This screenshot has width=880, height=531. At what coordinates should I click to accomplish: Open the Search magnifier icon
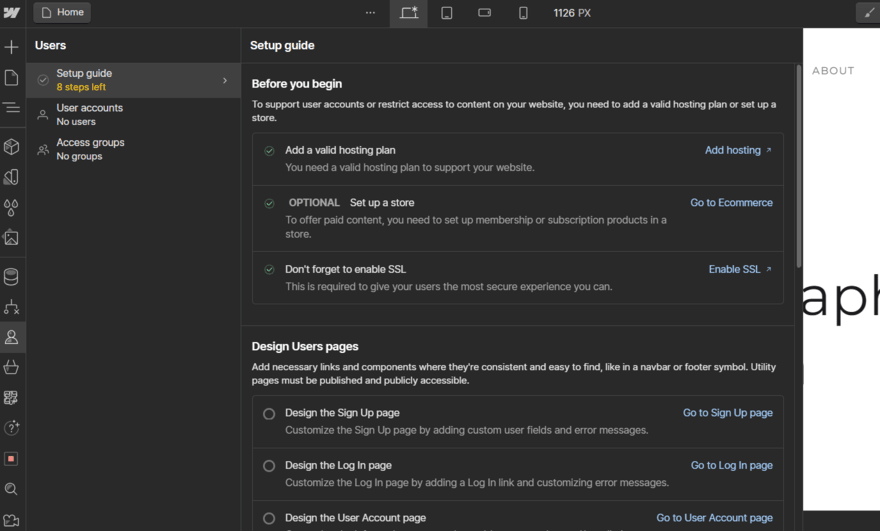[x=11, y=489]
